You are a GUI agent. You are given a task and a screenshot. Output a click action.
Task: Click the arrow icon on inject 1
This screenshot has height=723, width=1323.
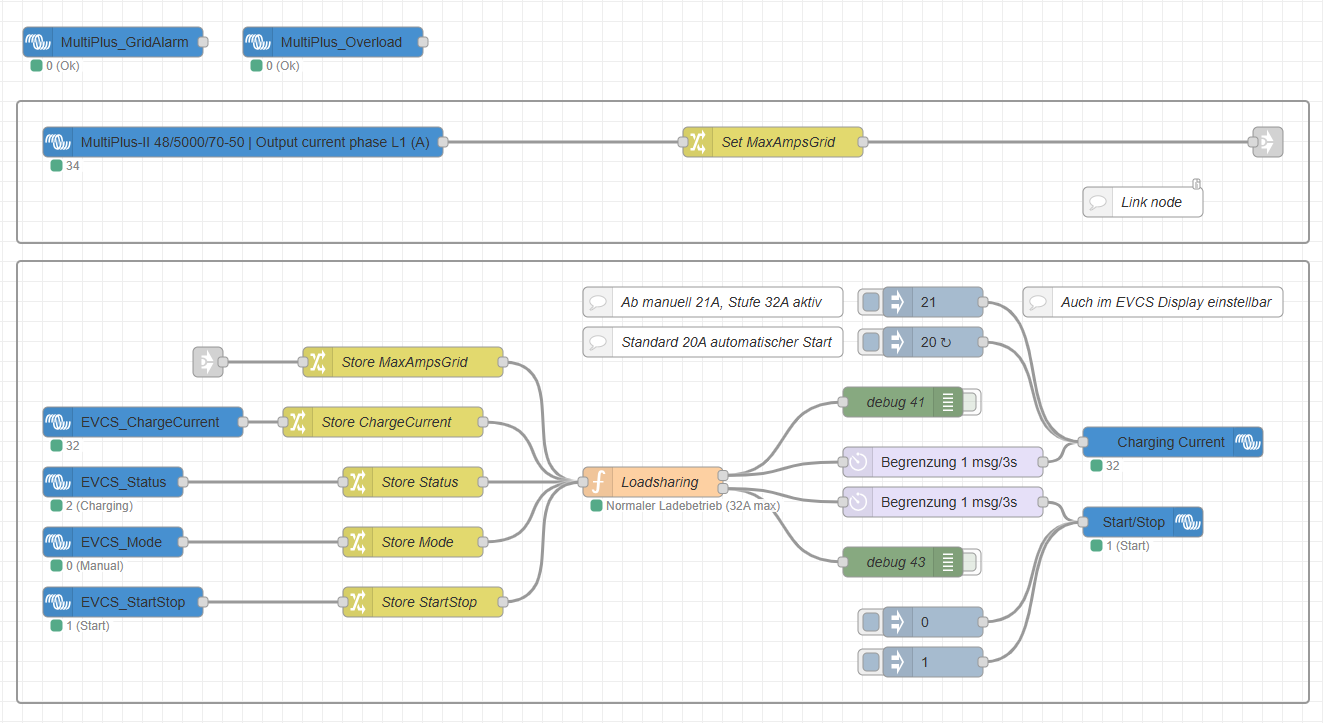[897, 662]
